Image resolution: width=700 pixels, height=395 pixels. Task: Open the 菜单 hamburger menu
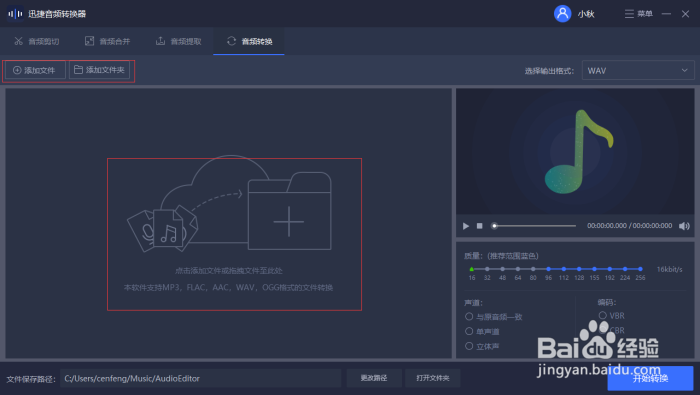coord(639,14)
